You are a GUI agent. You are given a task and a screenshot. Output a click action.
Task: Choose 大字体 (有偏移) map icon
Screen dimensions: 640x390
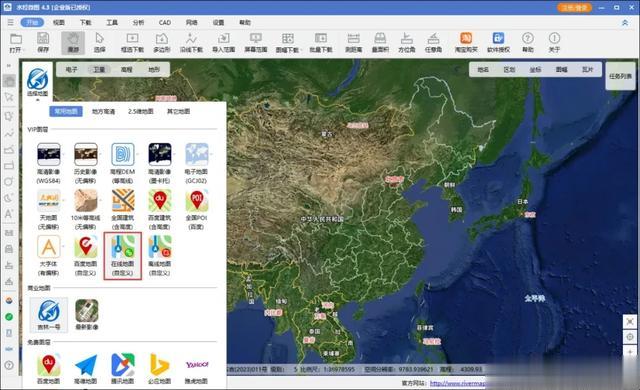click(x=49, y=255)
